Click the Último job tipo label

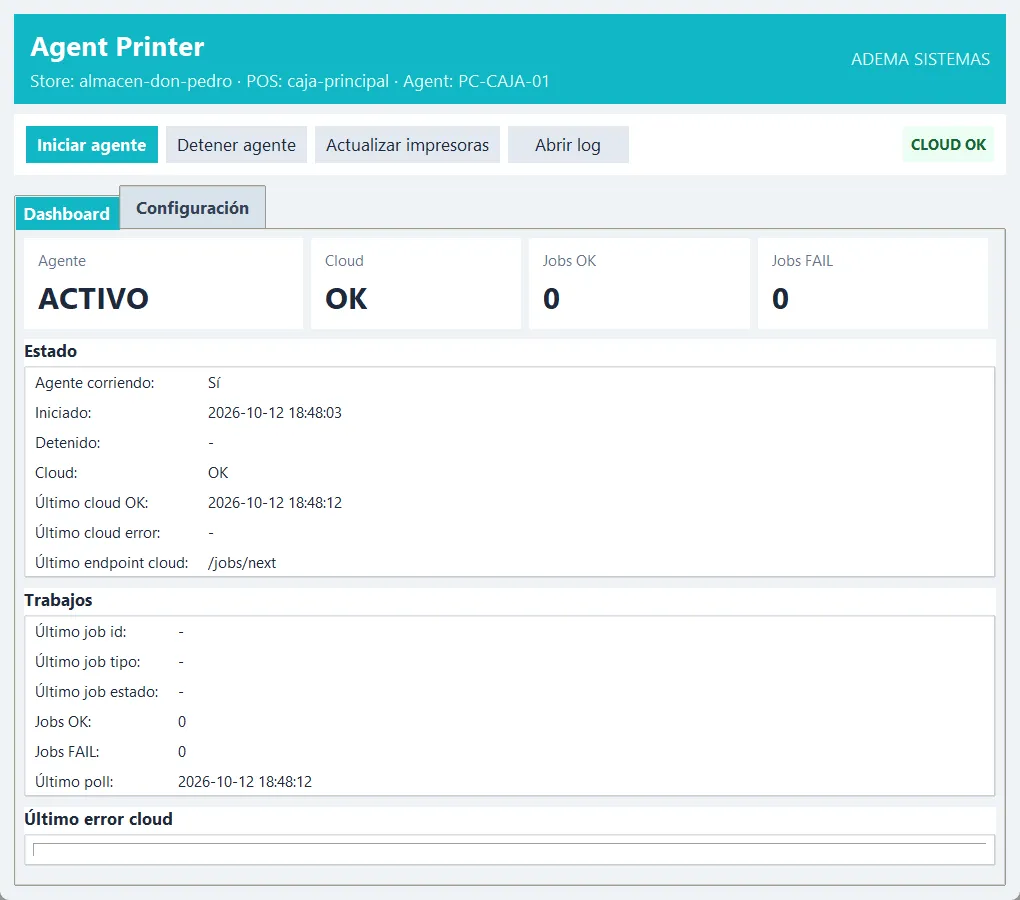click(x=88, y=662)
